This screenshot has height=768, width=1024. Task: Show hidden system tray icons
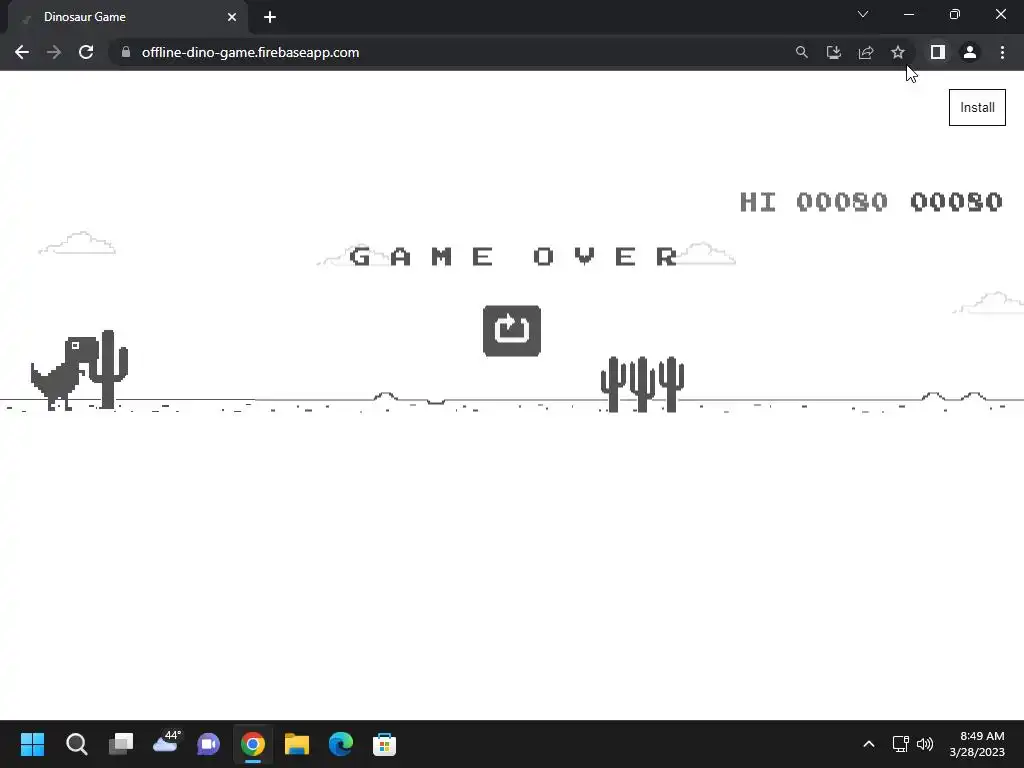point(869,744)
